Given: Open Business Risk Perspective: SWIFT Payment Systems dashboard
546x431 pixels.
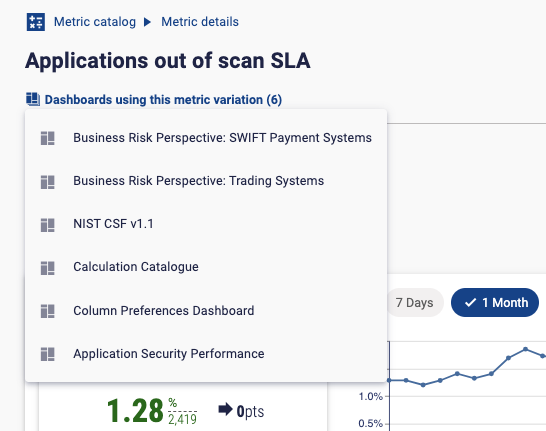Looking at the screenshot, I should point(206,138).
